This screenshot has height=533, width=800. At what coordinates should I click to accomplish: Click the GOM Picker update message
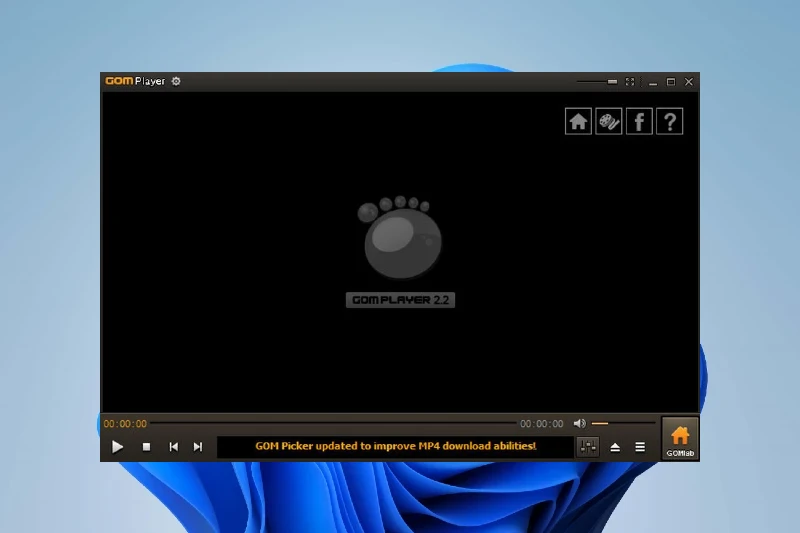point(396,446)
